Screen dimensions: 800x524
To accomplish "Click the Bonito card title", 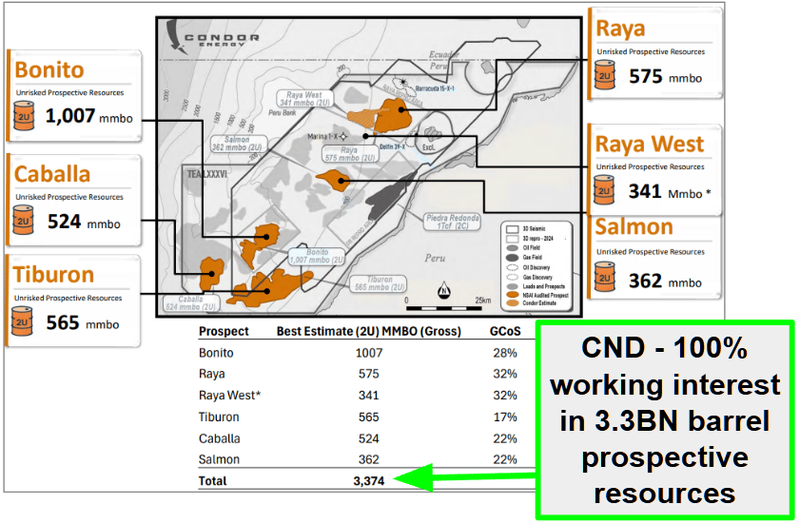I will (x=49, y=70).
